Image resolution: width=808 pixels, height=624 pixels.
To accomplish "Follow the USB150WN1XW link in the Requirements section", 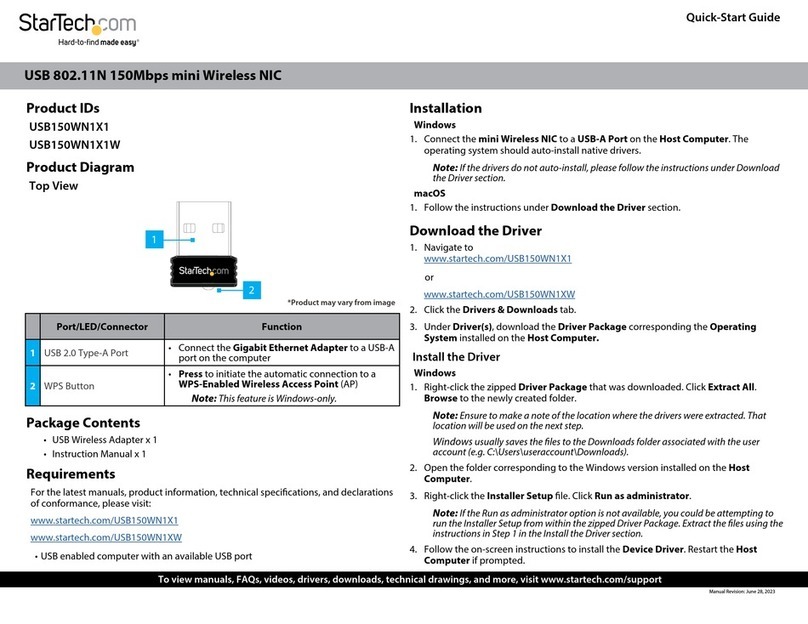I will click(106, 537).
